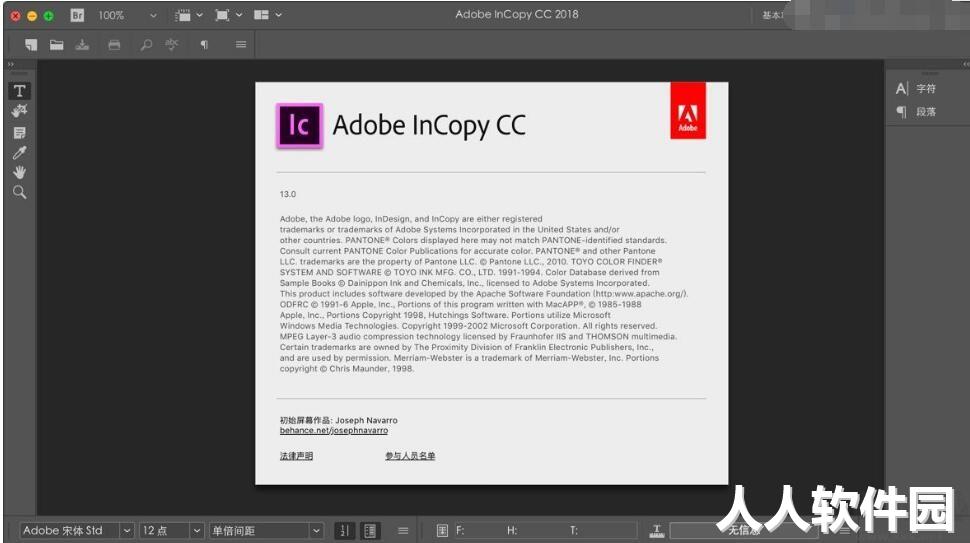
Task: Click the Open folder icon
Action: coord(56,45)
